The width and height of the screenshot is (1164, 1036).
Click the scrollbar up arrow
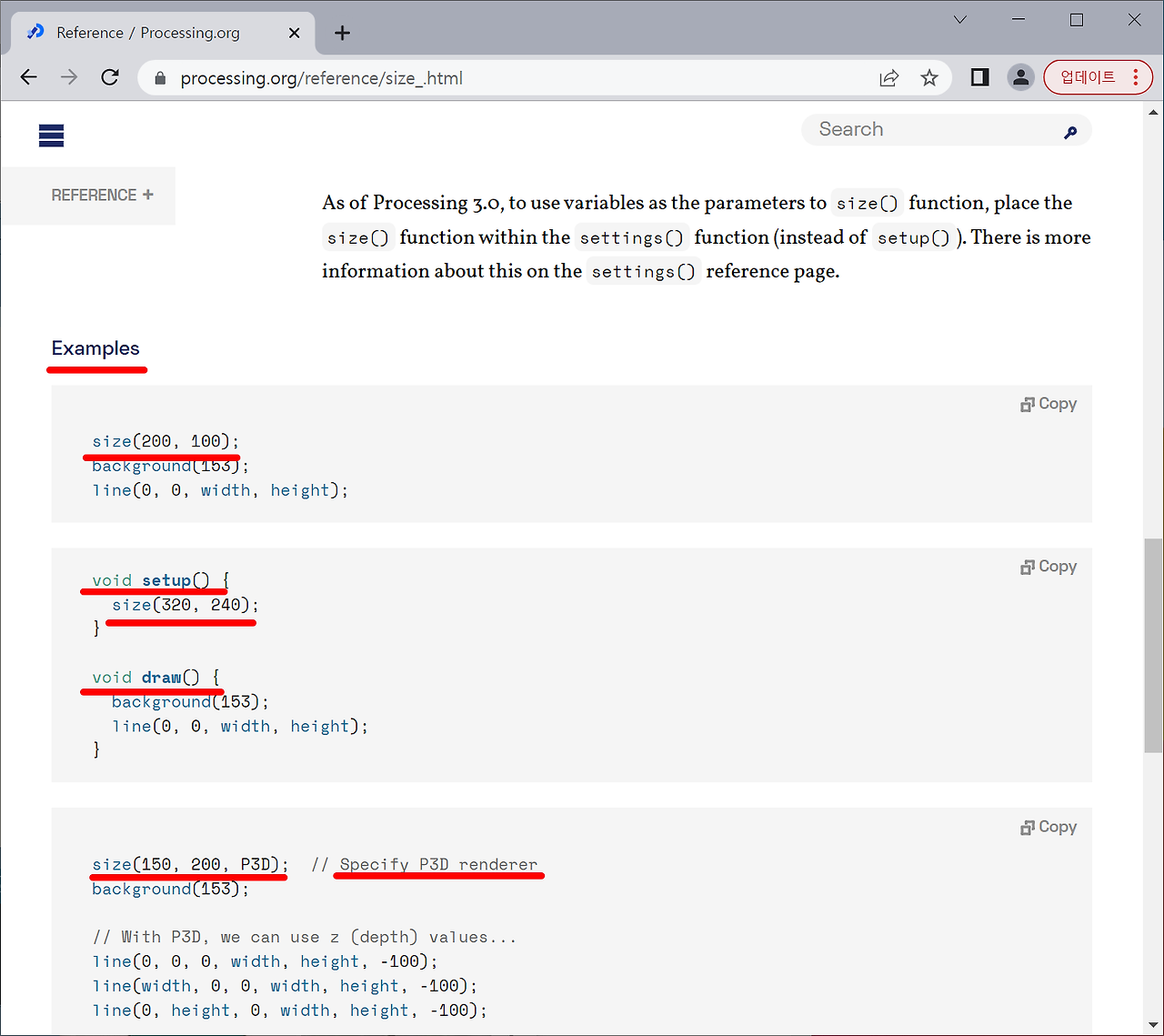pos(1153,111)
